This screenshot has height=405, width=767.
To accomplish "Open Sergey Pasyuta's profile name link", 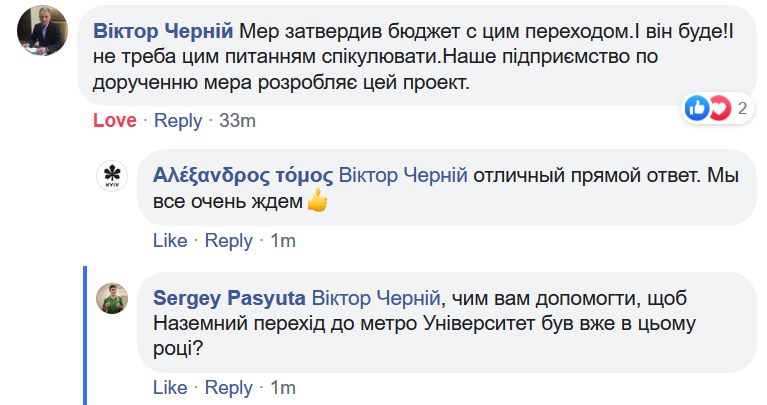I will click(x=227, y=297).
